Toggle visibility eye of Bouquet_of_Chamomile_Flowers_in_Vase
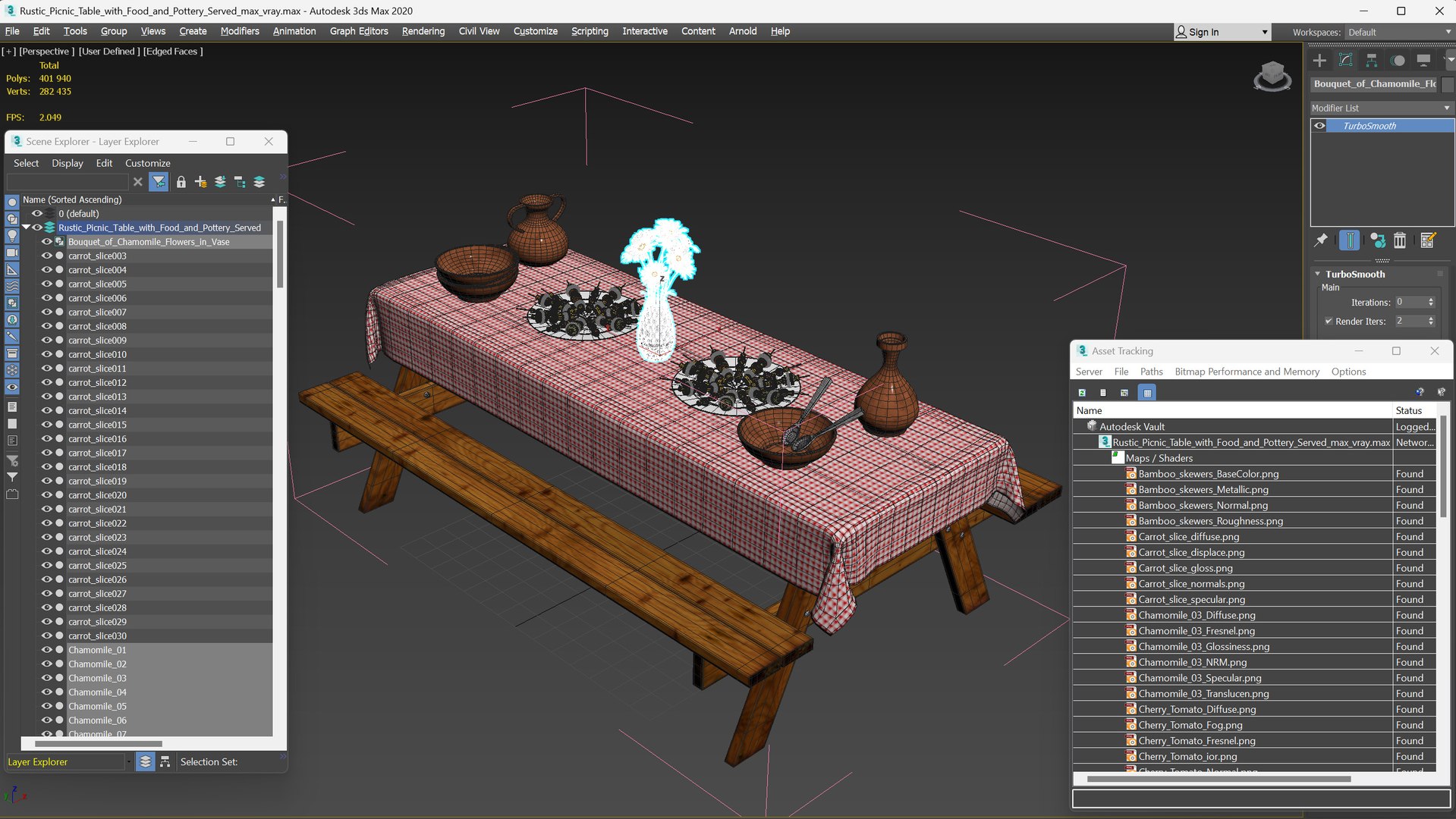Image resolution: width=1456 pixels, height=819 pixels. coord(46,242)
